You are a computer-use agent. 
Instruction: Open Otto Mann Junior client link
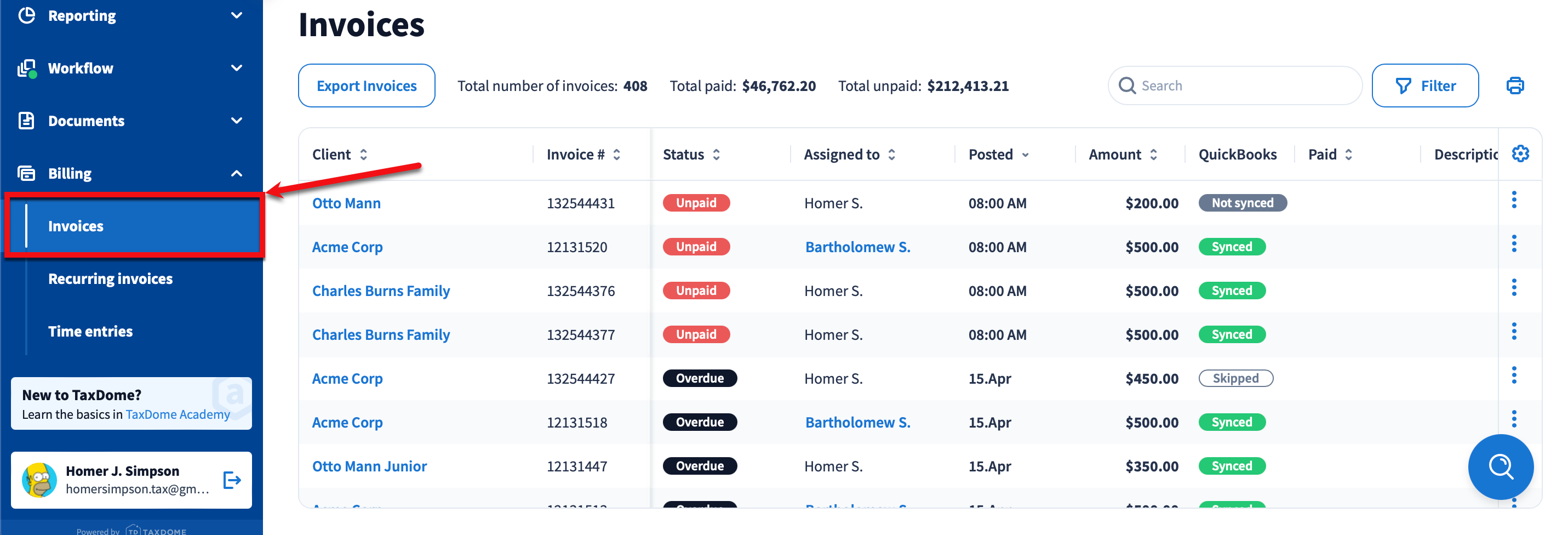coord(369,466)
